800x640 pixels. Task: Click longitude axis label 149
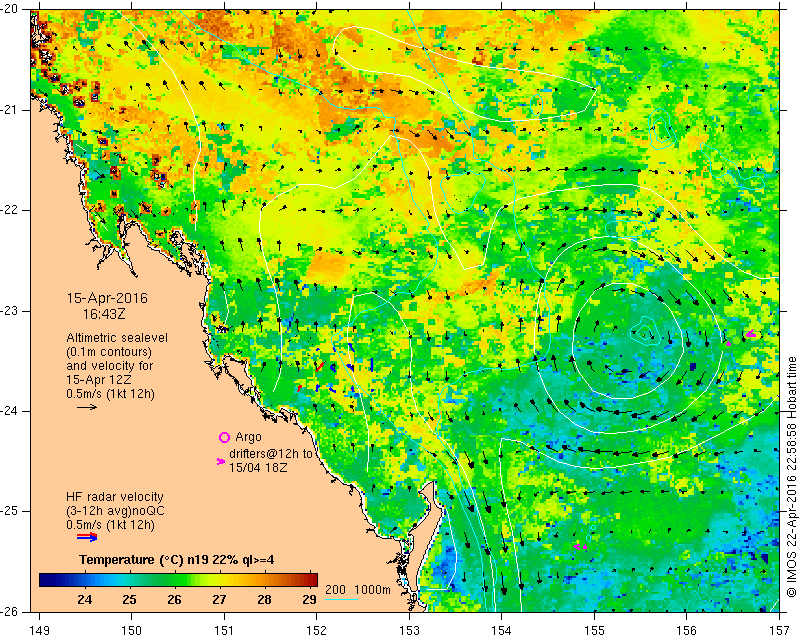point(39,630)
